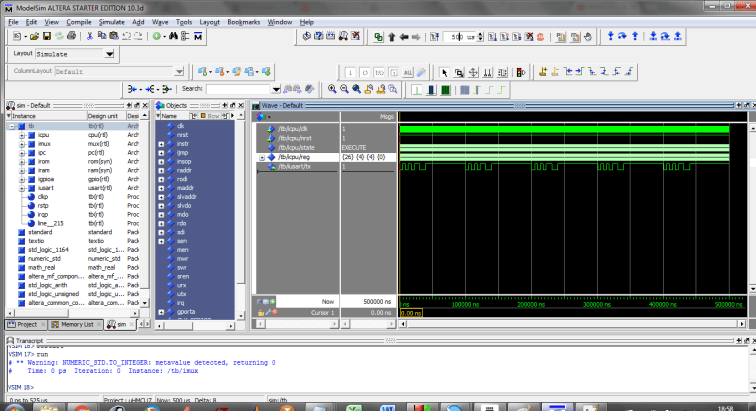Collapse the tb top-level instance
This screenshot has height=411, width=756.
[13, 126]
